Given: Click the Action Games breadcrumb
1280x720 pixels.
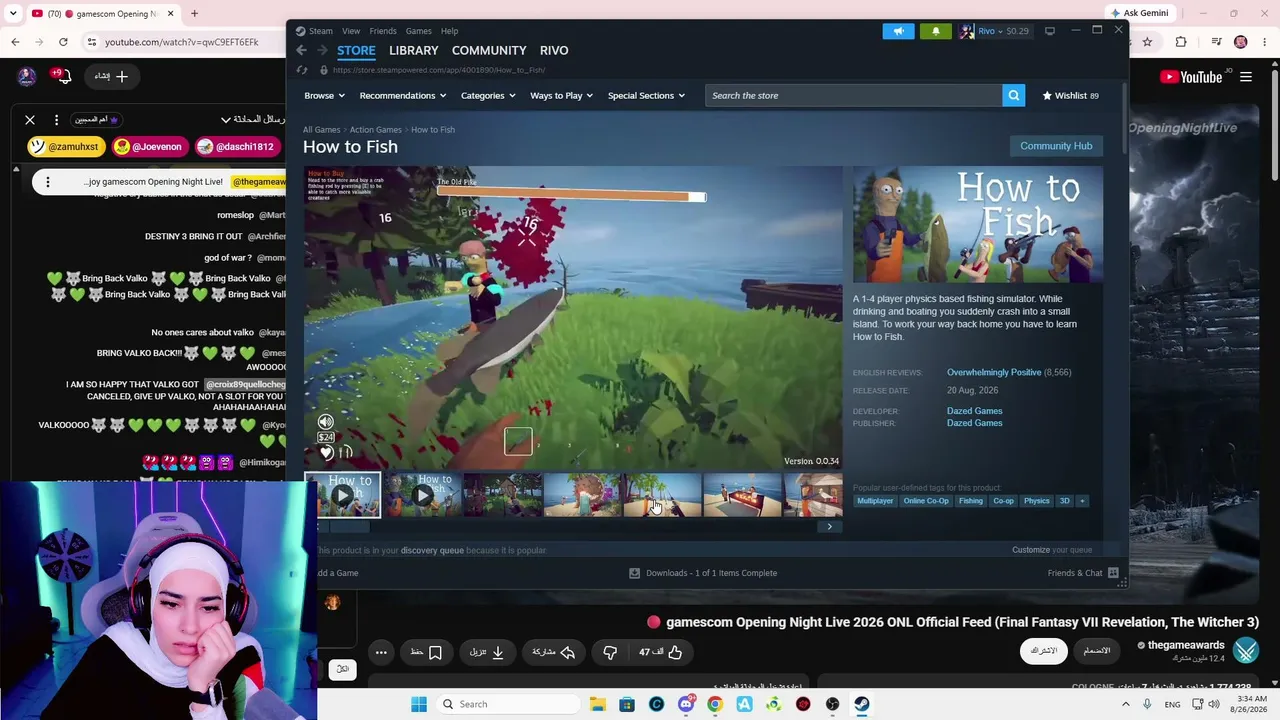Looking at the screenshot, I should pos(375,130).
